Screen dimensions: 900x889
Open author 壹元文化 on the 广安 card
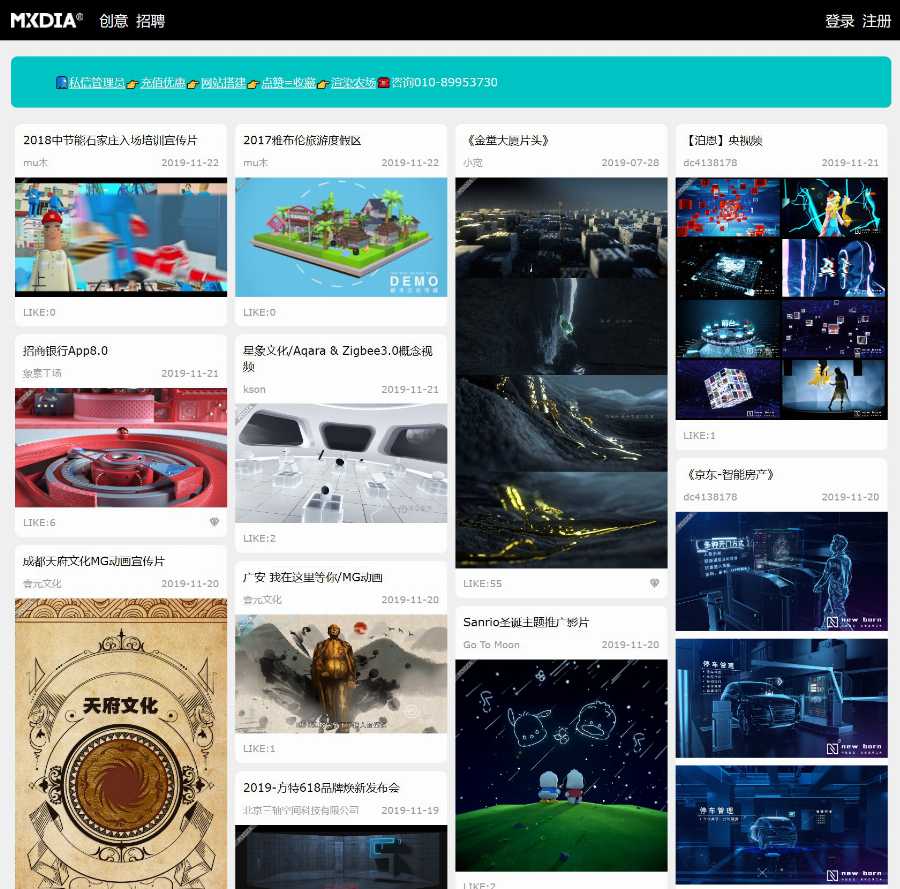[x=262, y=599]
